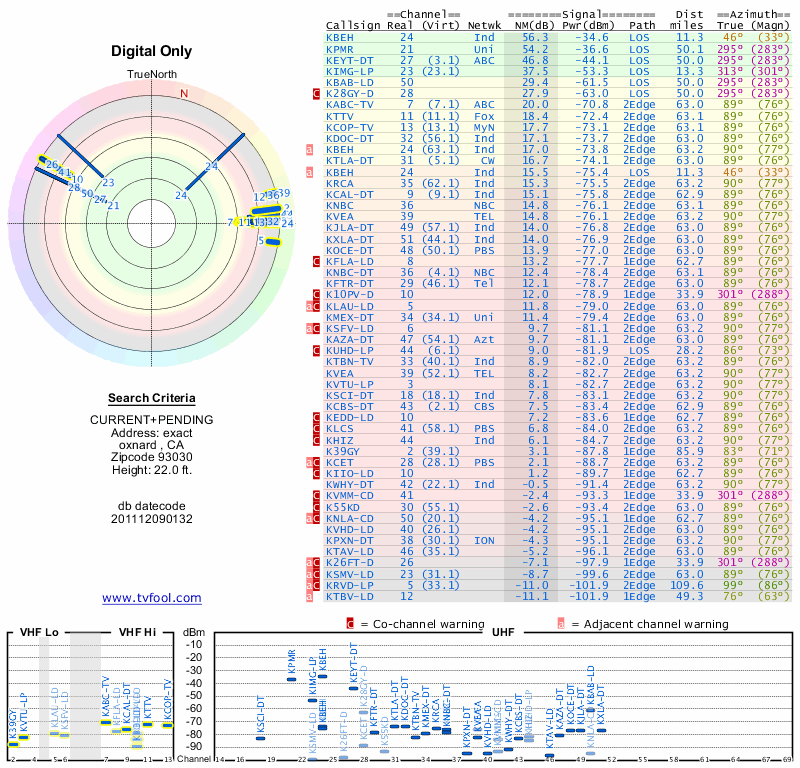This screenshot has width=800, height=768.
Task: Click the Adjacent channel warning legend icon
Action: point(561,624)
